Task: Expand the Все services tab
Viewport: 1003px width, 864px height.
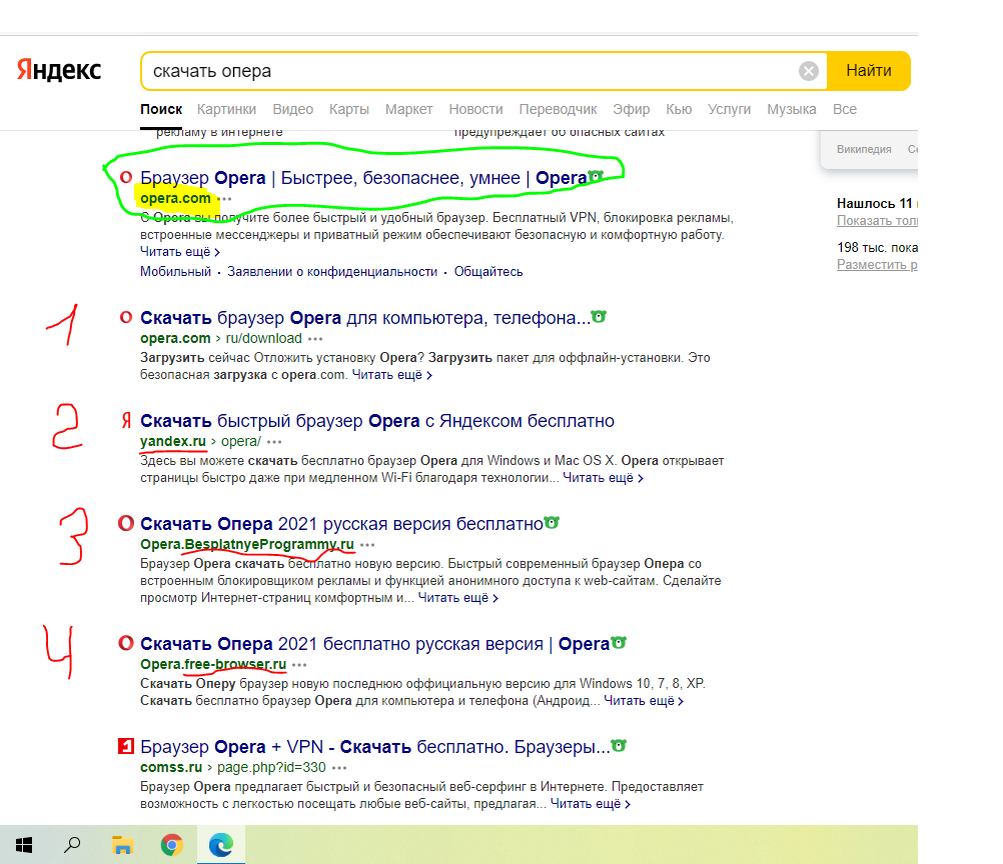Action: pos(844,109)
